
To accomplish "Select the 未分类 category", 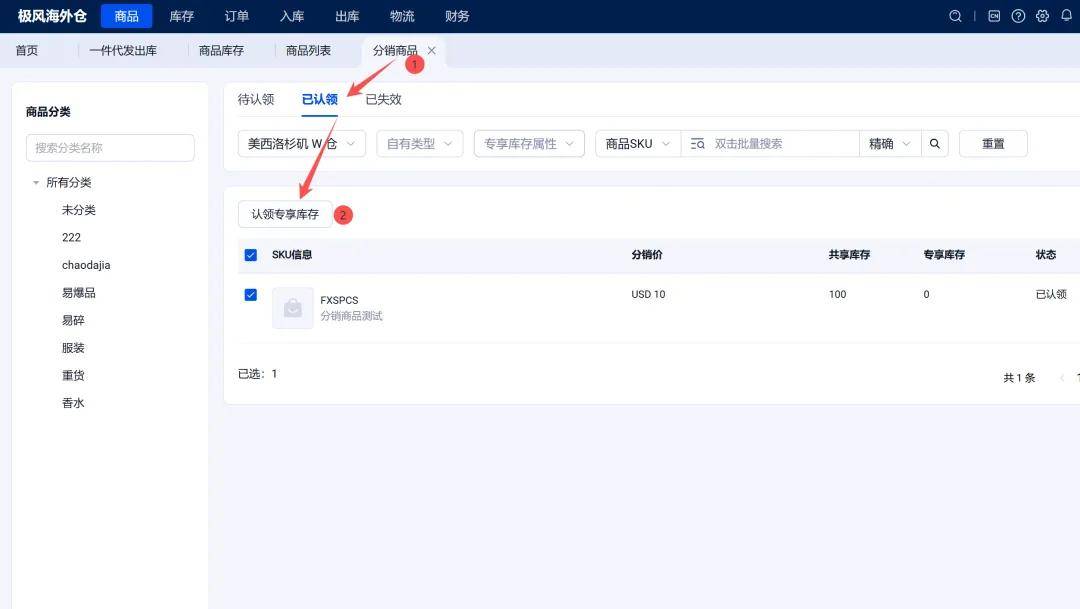I will click(79, 210).
